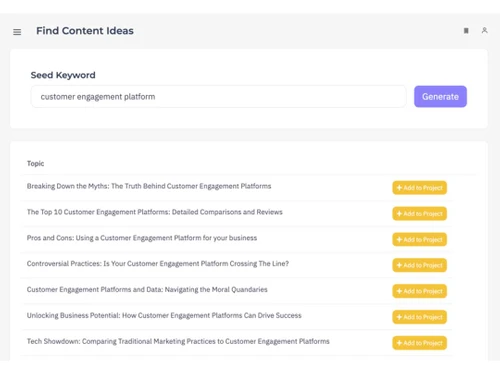Add 'Controversial Practices' topic to project
This screenshot has width=500, height=375.
tap(419, 265)
